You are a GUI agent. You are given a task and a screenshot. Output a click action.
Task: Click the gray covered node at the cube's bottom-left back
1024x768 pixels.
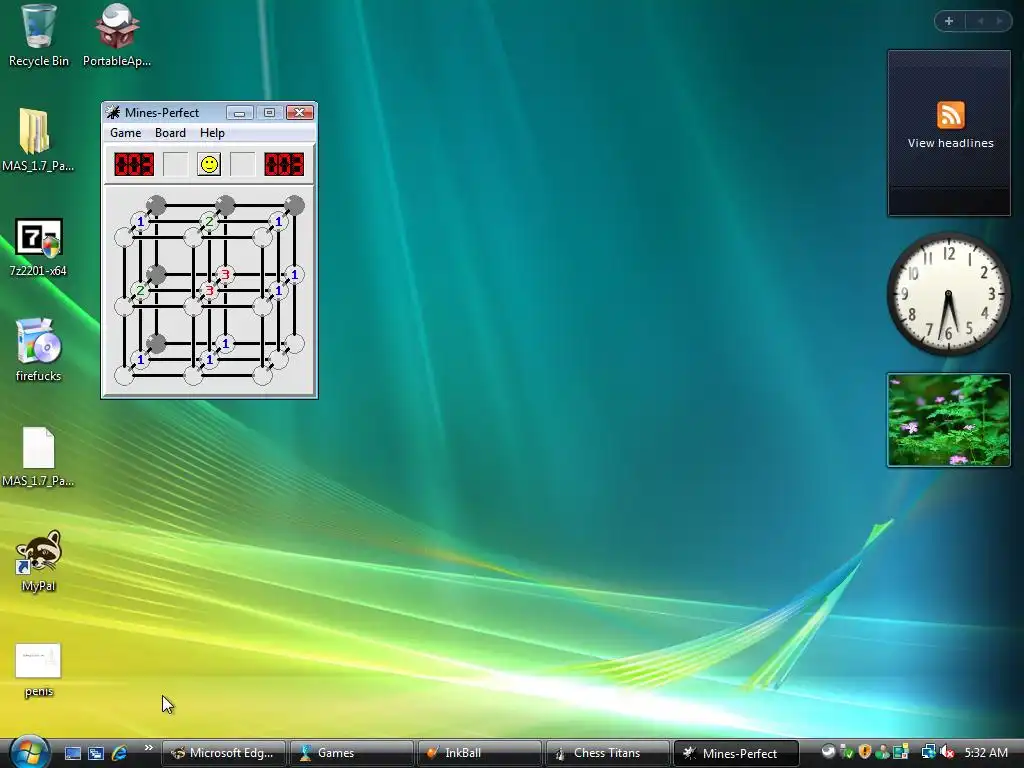[156, 343]
